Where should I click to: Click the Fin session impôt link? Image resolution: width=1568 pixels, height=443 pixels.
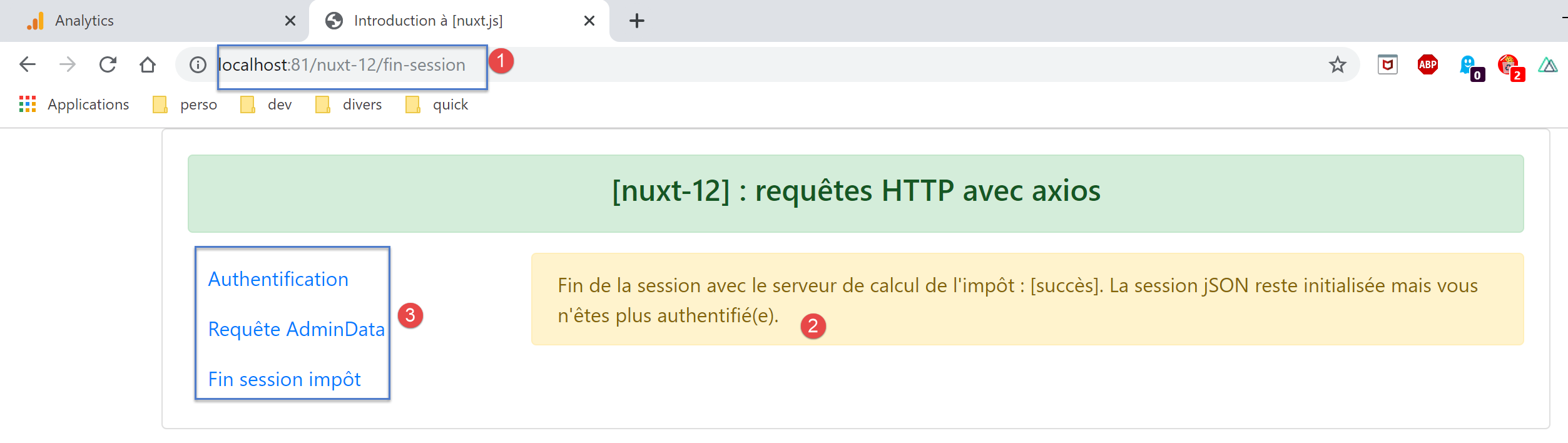tap(284, 379)
